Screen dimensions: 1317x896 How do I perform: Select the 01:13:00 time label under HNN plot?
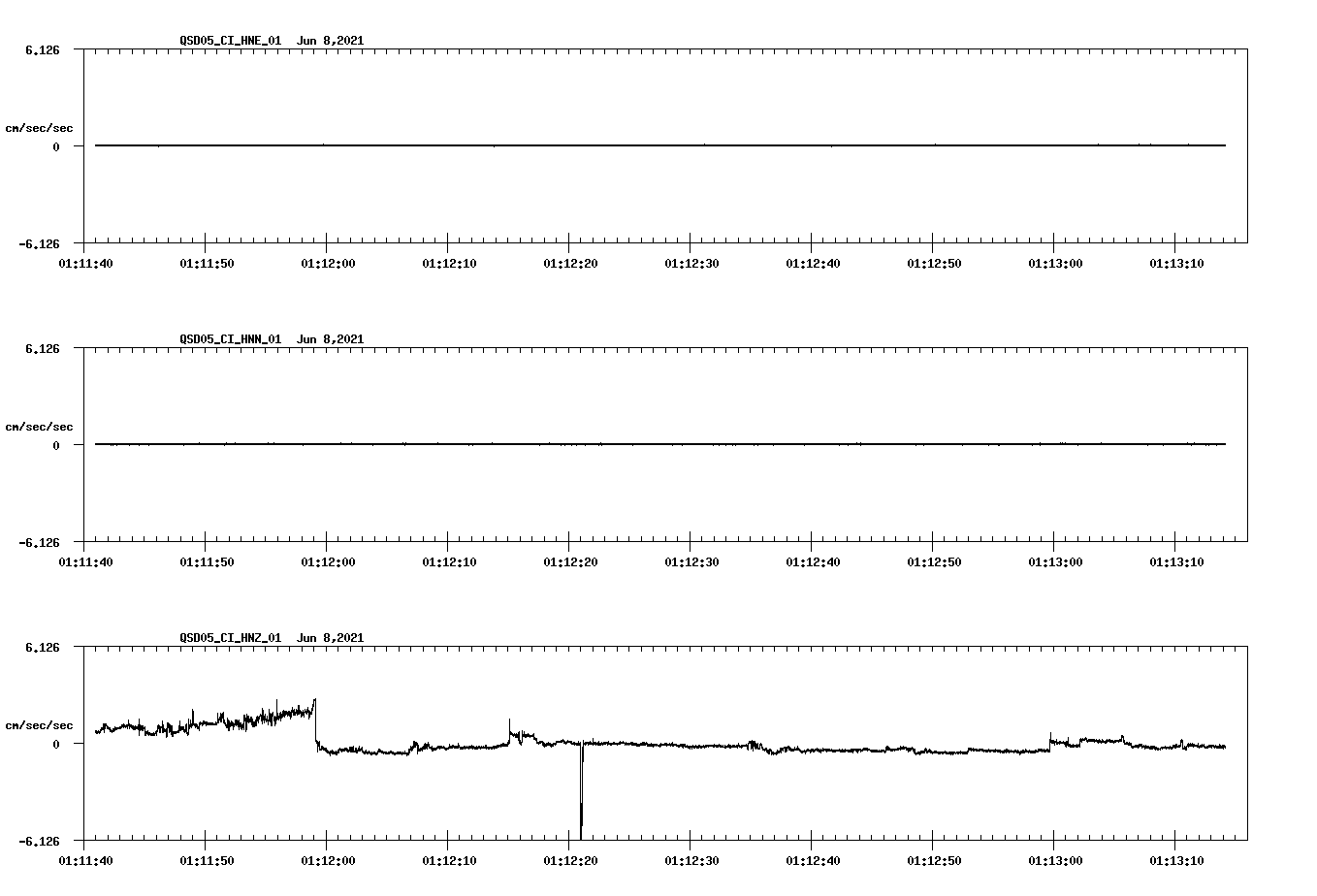[1055, 561]
